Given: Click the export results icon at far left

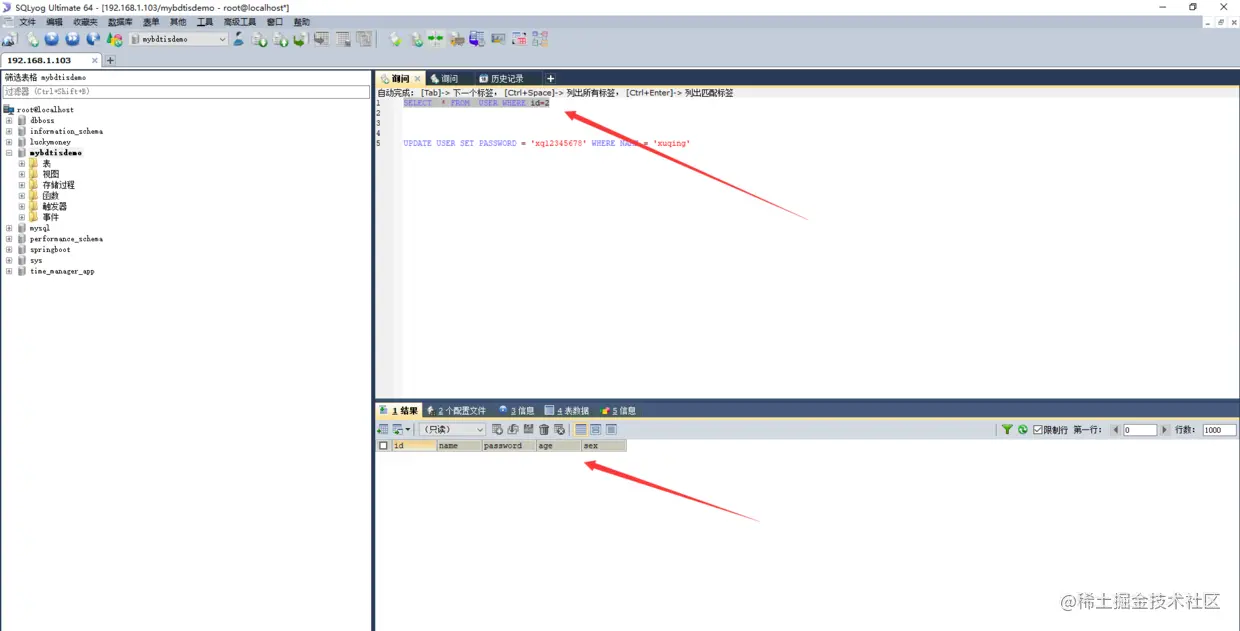Looking at the screenshot, I should [x=382, y=429].
